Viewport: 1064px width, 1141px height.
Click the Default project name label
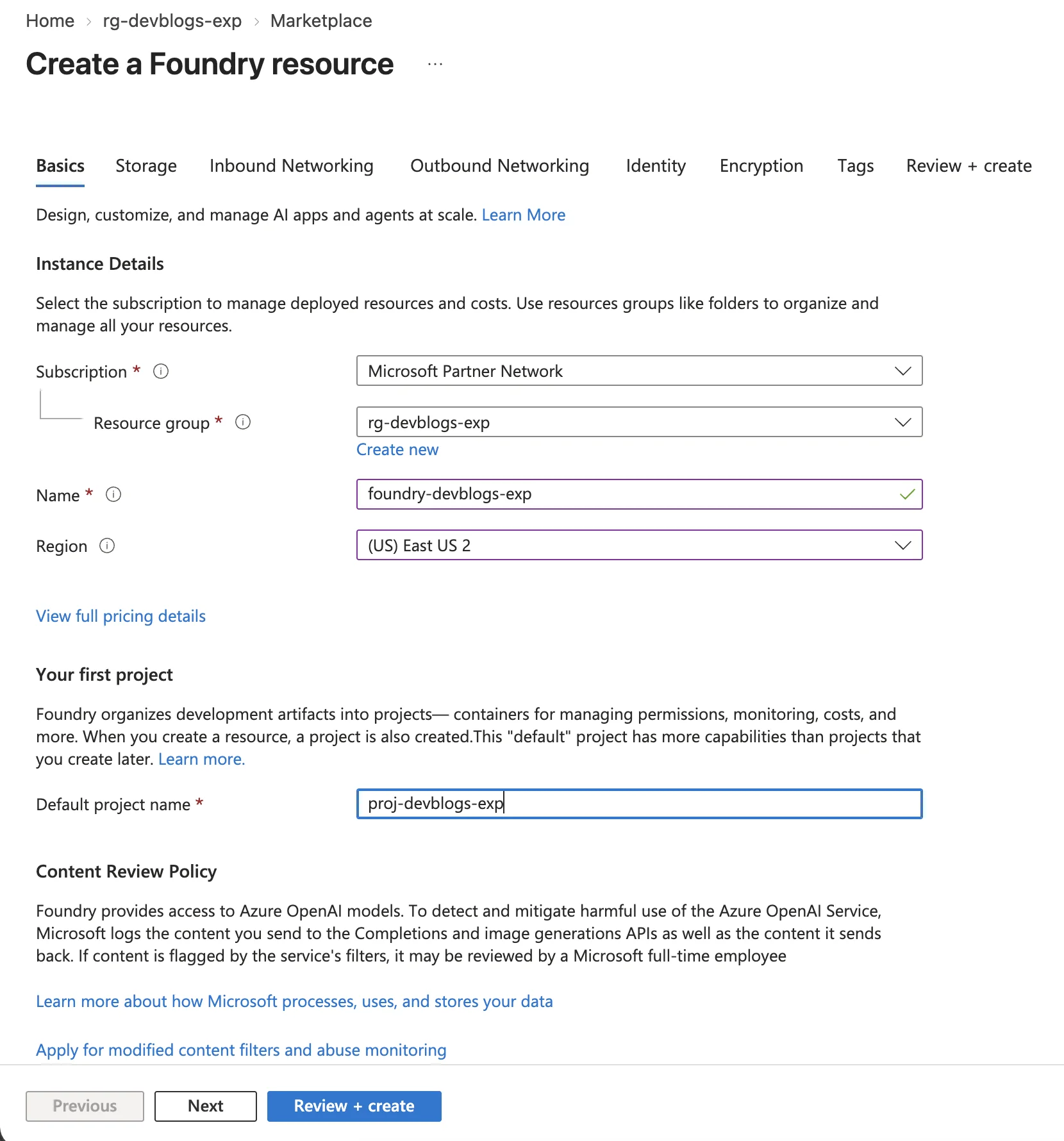pyautogui.click(x=113, y=804)
